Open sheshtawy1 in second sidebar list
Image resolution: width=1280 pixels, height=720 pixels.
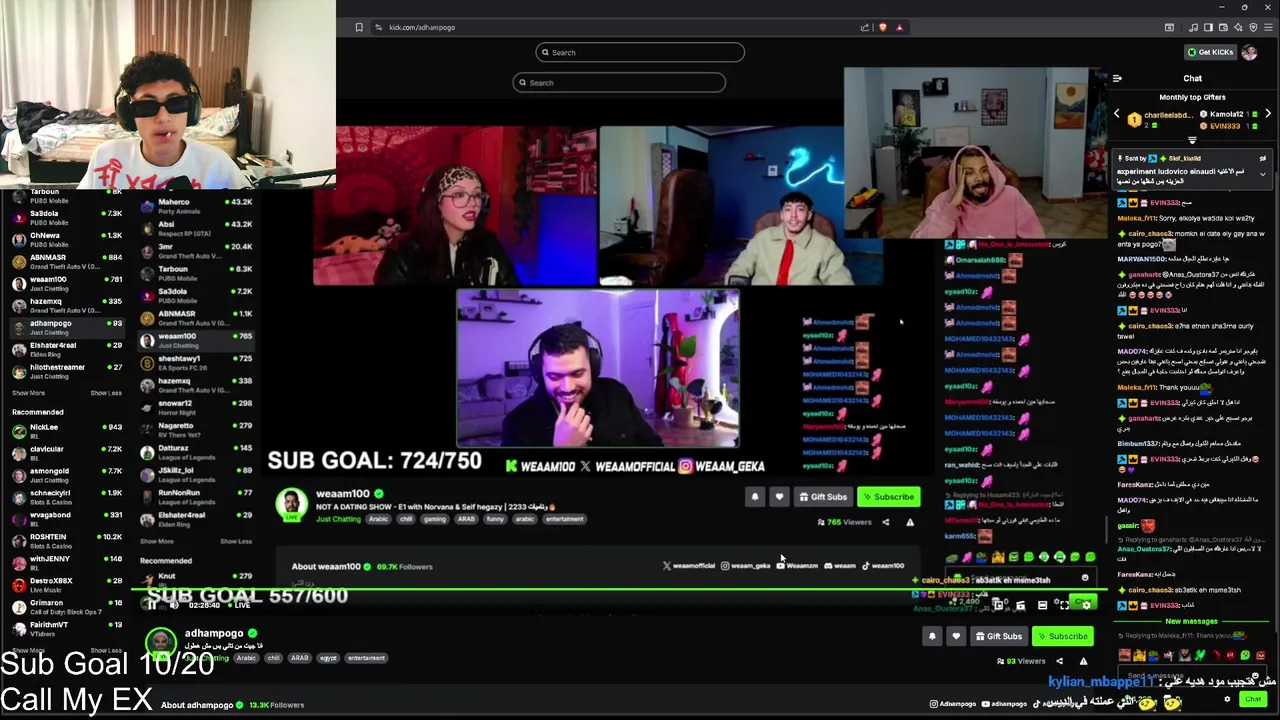(196, 362)
